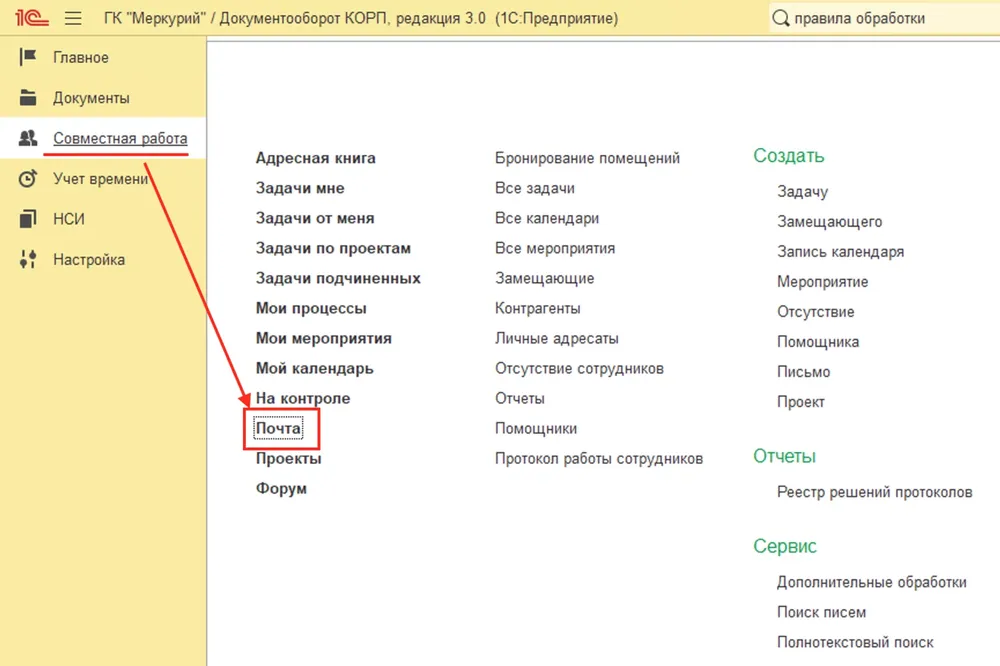This screenshot has width=1000, height=666.
Task: Click the ГК Меркурий application title
Action: click(361, 18)
